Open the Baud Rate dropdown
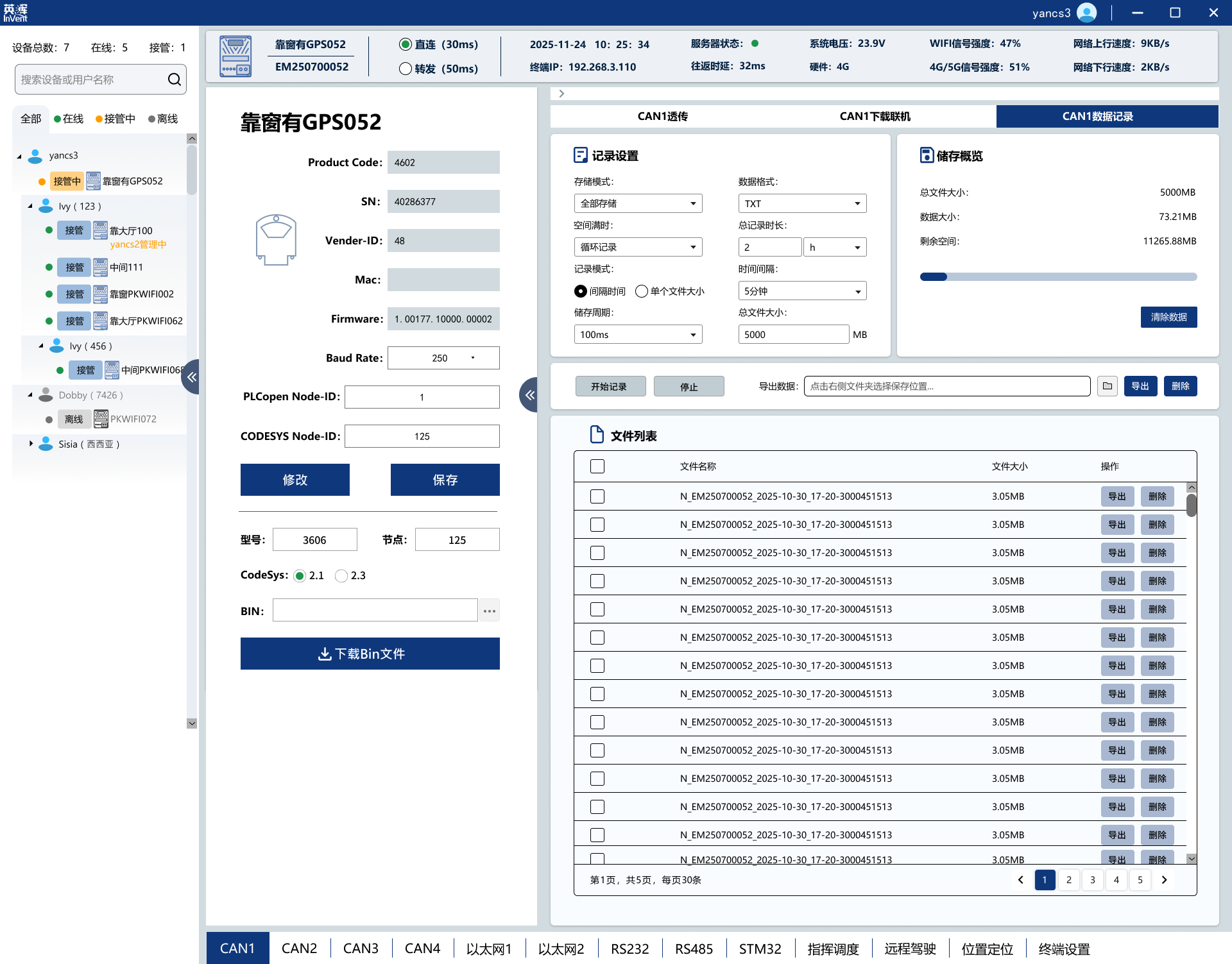The height and width of the screenshot is (964, 1232). (443, 358)
